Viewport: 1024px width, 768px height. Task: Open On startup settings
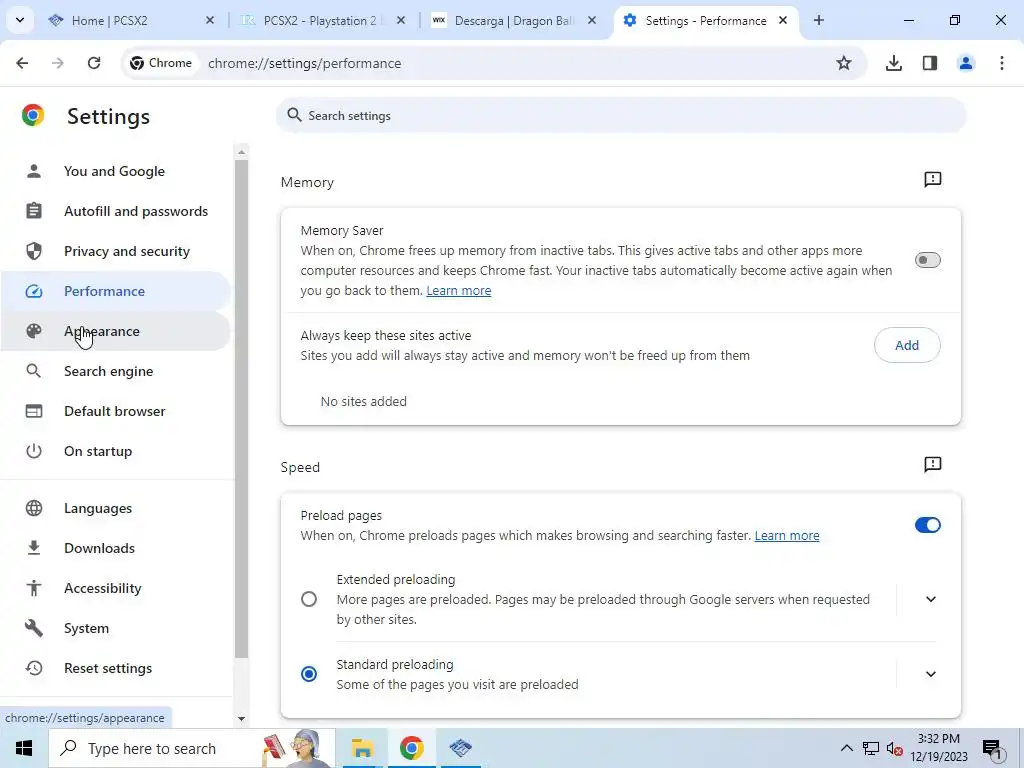pos(114,451)
